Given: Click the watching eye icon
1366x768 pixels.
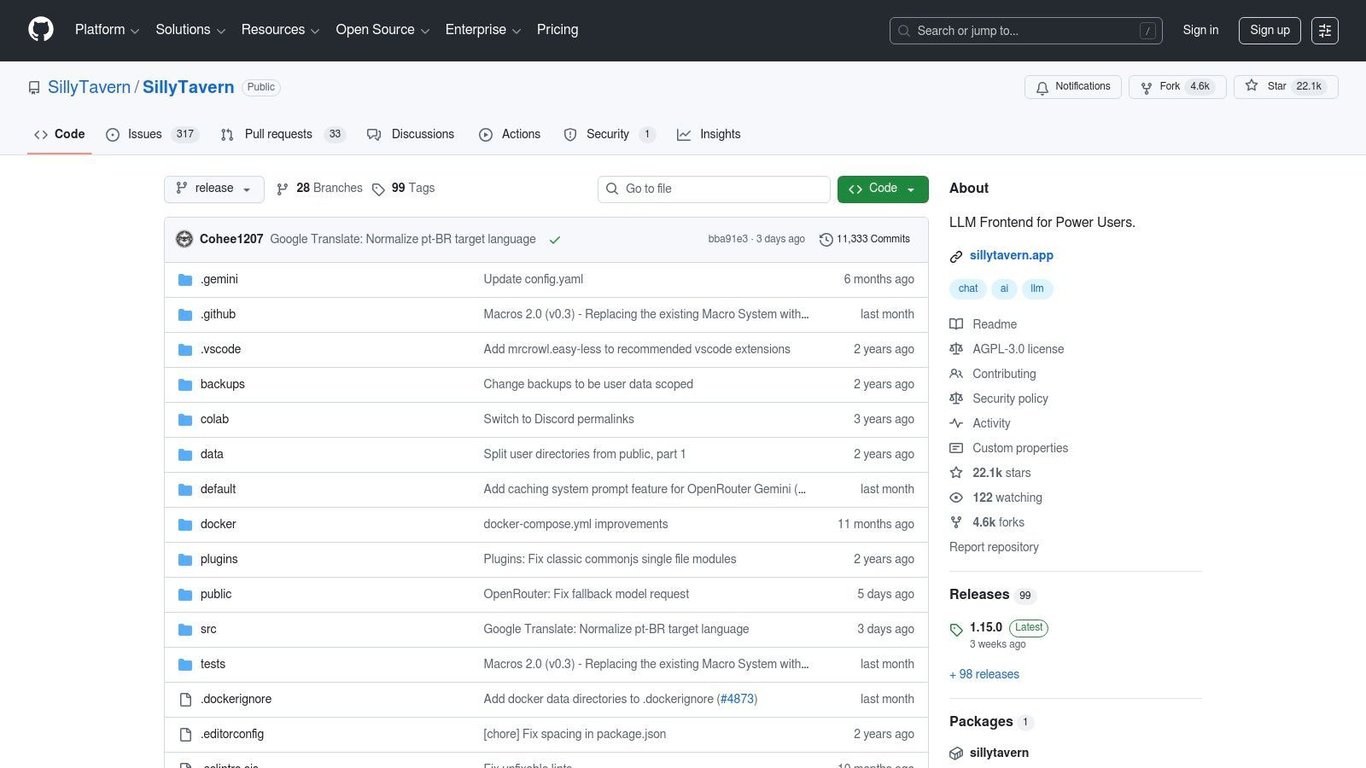Looking at the screenshot, I should coord(956,498).
